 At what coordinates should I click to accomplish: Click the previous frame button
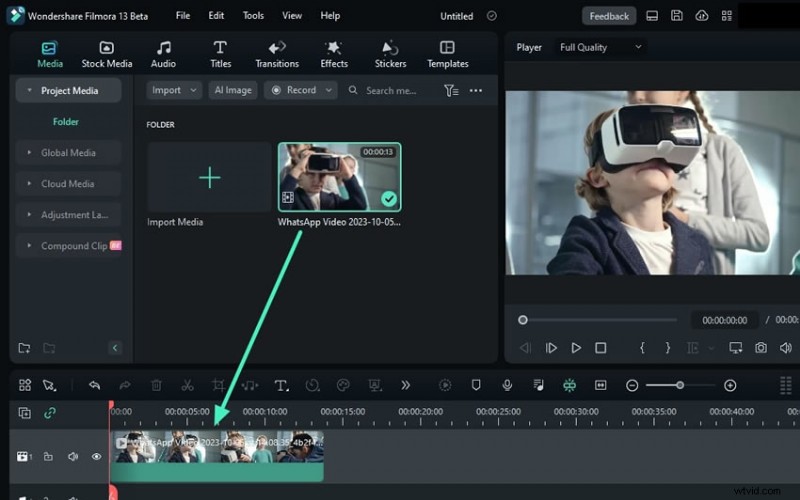pos(524,348)
